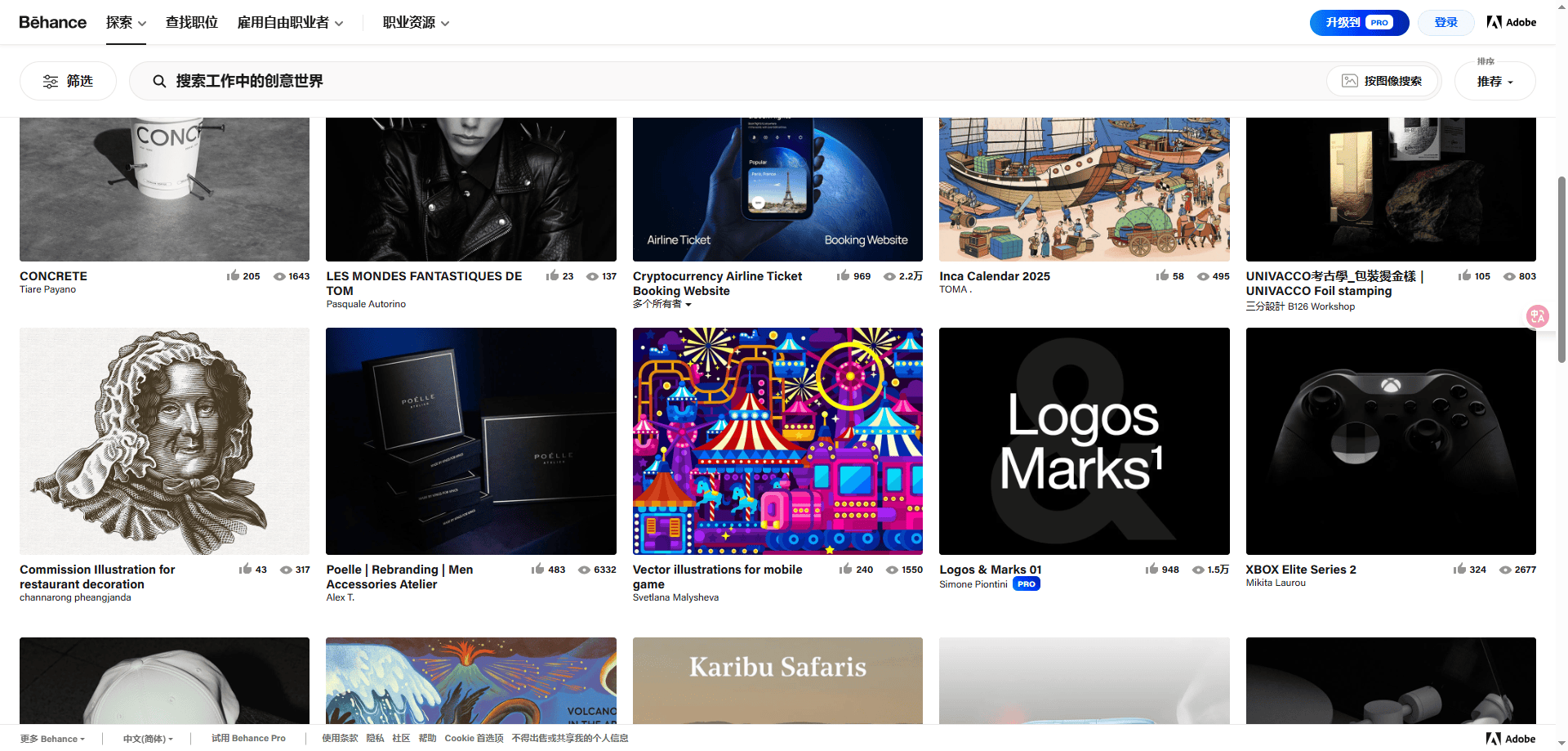The width and height of the screenshot is (1568, 751).
Task: Click the thumbs-up icon on CONCRETE project
Action: coord(233,276)
